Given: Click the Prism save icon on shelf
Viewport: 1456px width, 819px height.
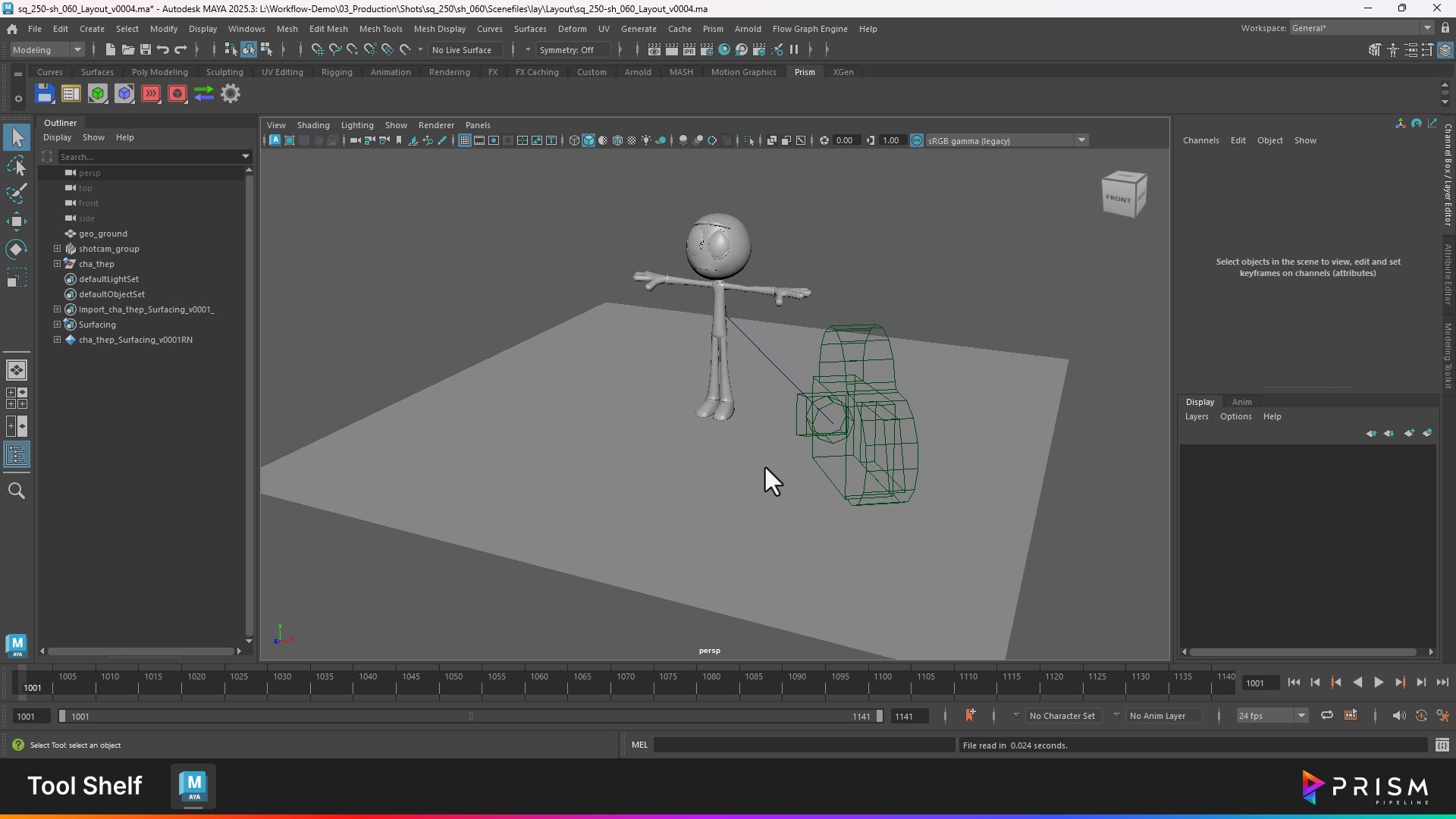Looking at the screenshot, I should coord(45,94).
